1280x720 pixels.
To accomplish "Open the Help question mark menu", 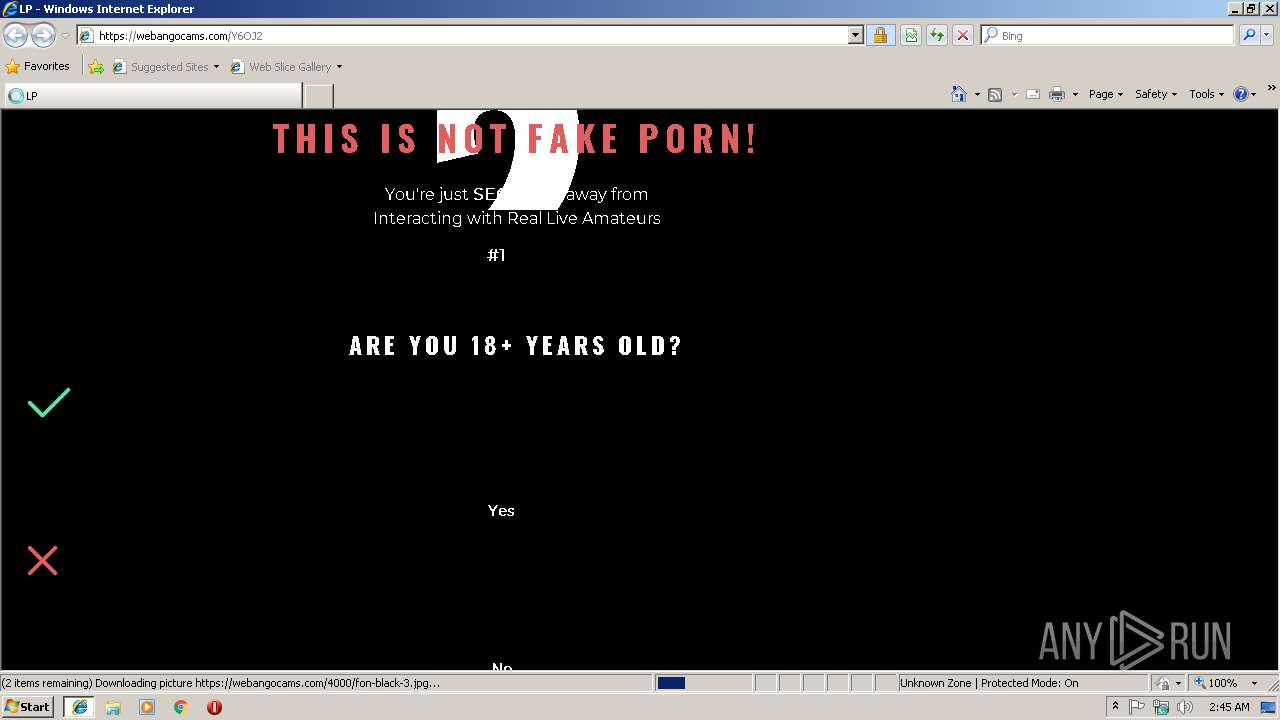I will pos(1245,94).
